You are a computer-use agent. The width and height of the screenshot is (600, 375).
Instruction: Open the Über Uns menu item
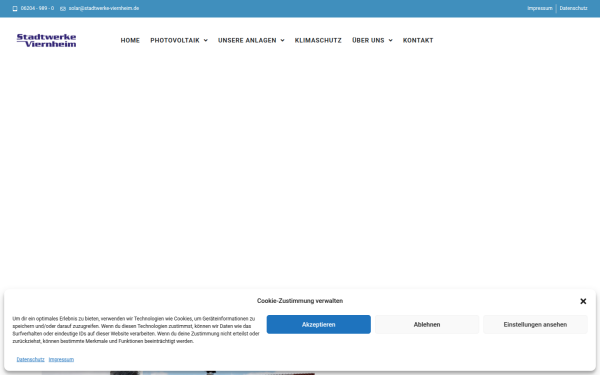click(368, 40)
